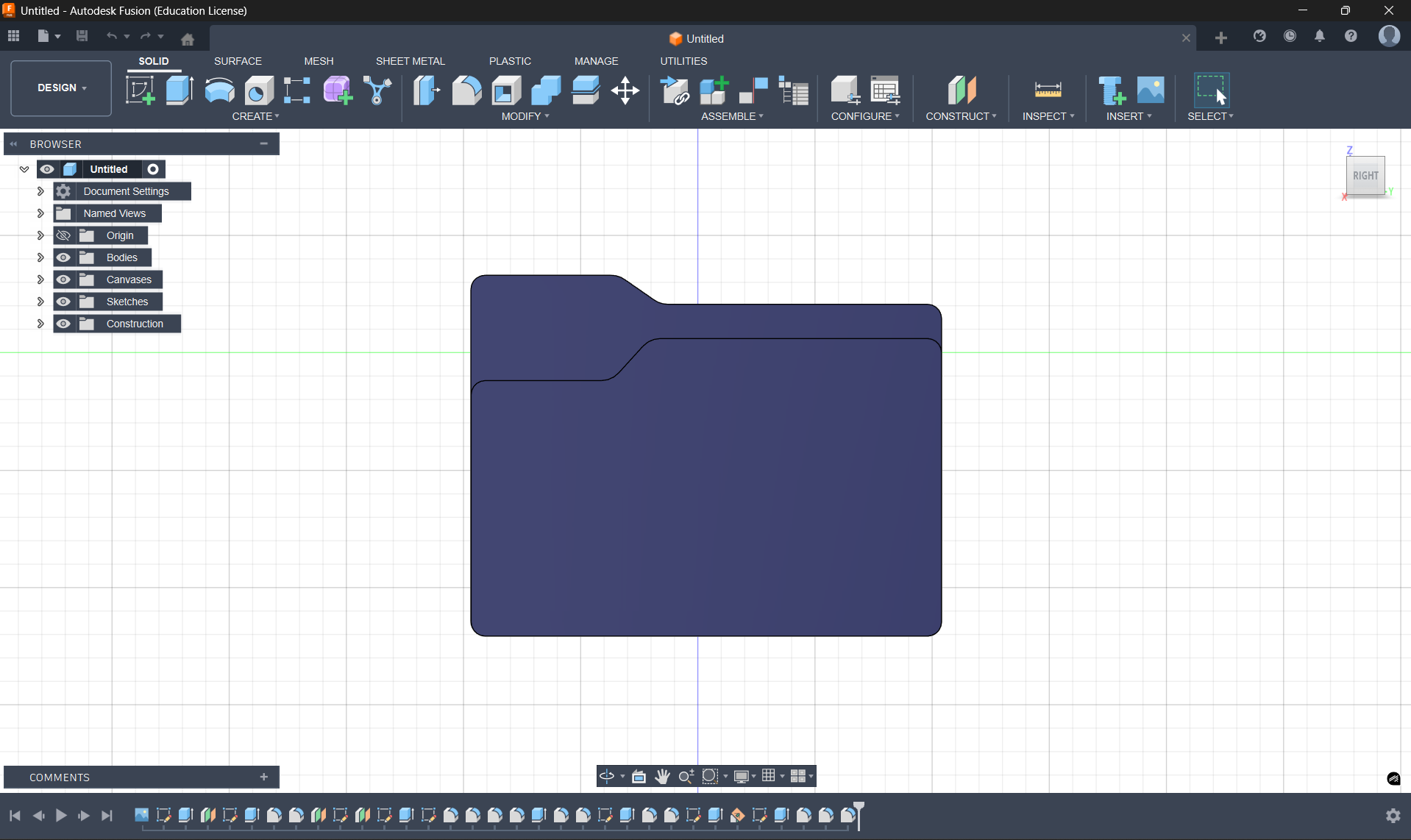Click the RIGHT face of ViewCube

click(x=1365, y=176)
